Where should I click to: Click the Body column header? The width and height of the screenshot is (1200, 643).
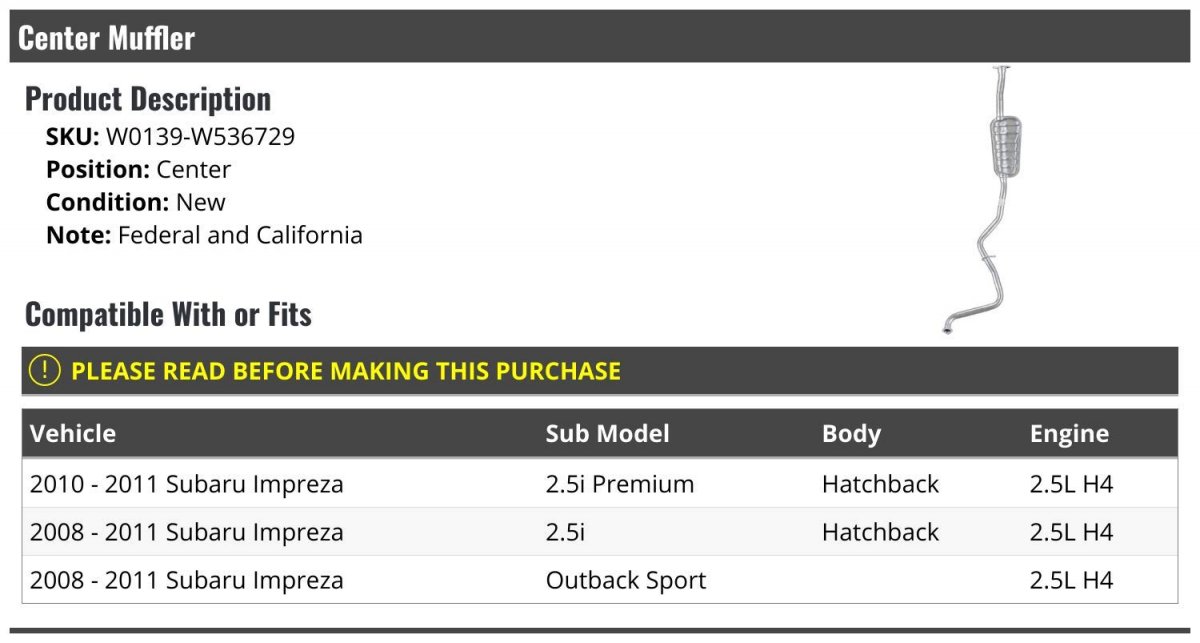[x=851, y=433]
